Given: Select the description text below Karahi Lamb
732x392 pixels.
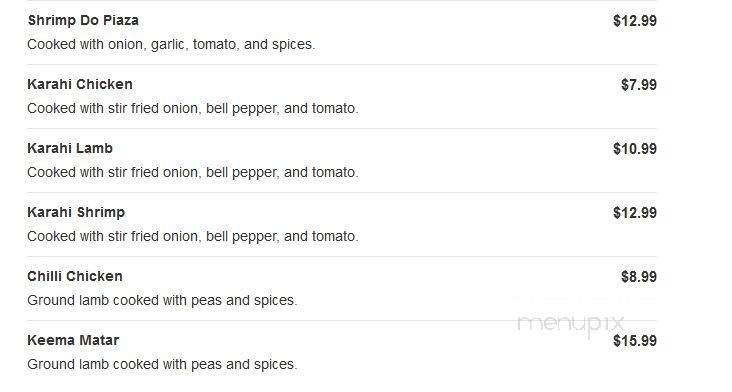Looking at the screenshot, I should coord(193,173).
